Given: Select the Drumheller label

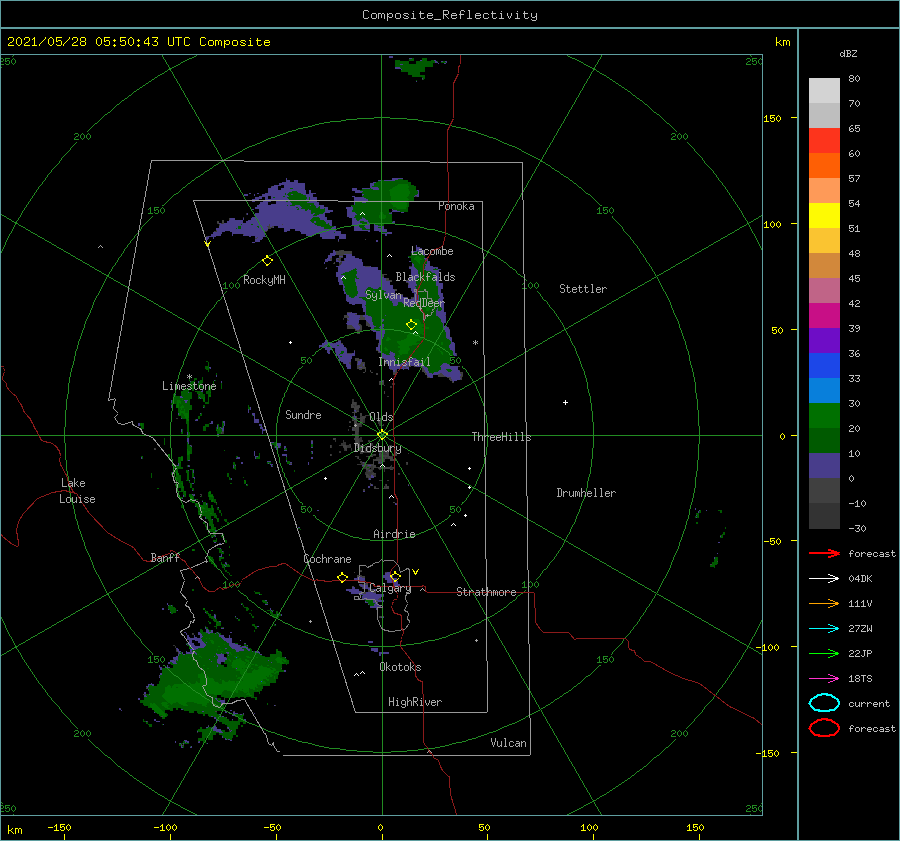Looking at the screenshot, I should (586, 493).
